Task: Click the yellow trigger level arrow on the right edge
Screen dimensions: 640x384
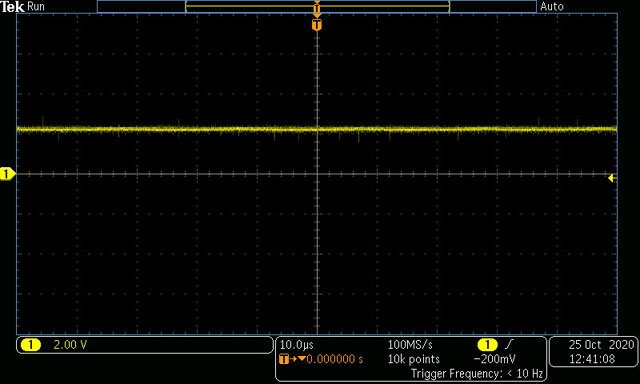Action: 612,178
